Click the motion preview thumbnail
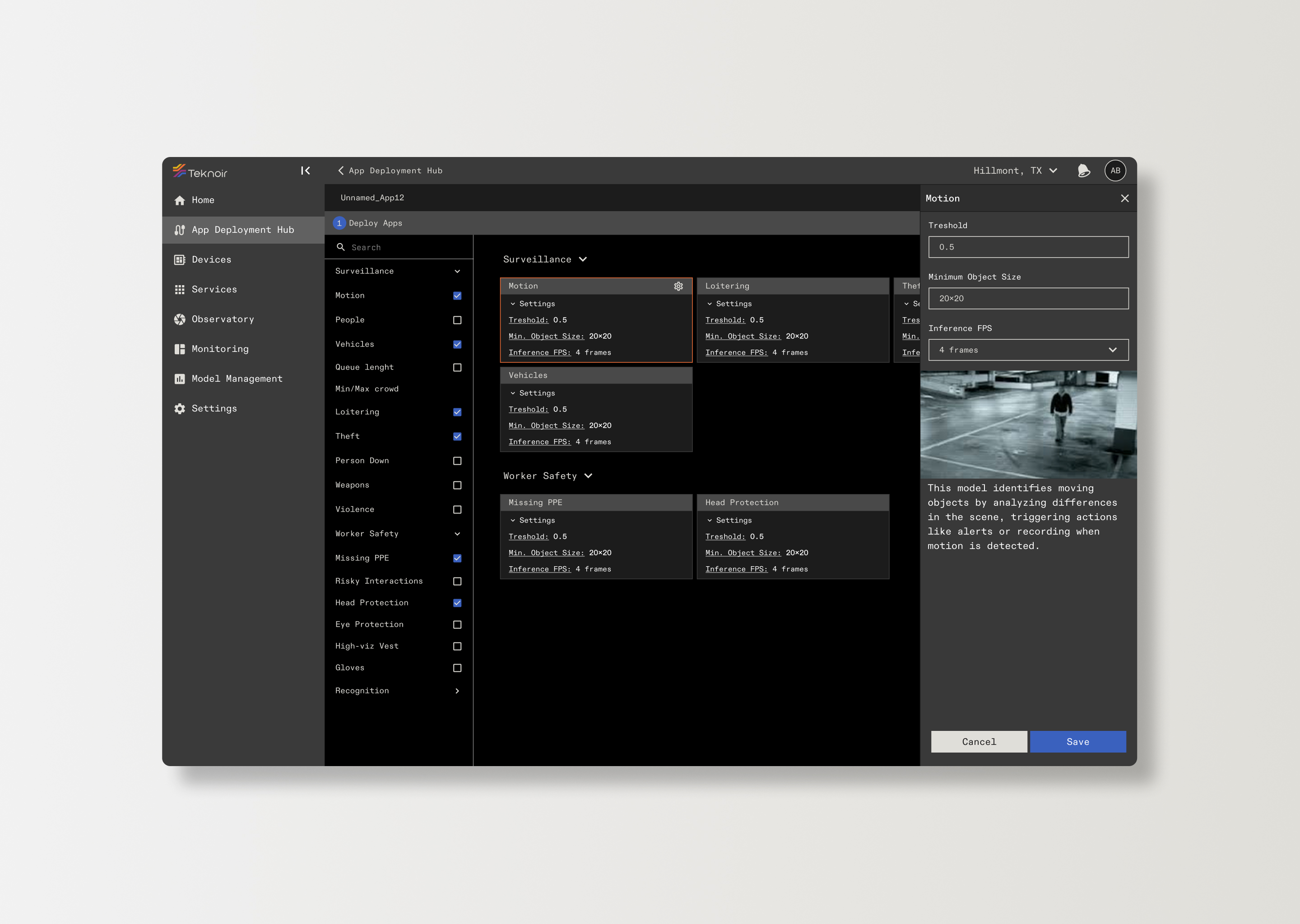 (x=1028, y=425)
